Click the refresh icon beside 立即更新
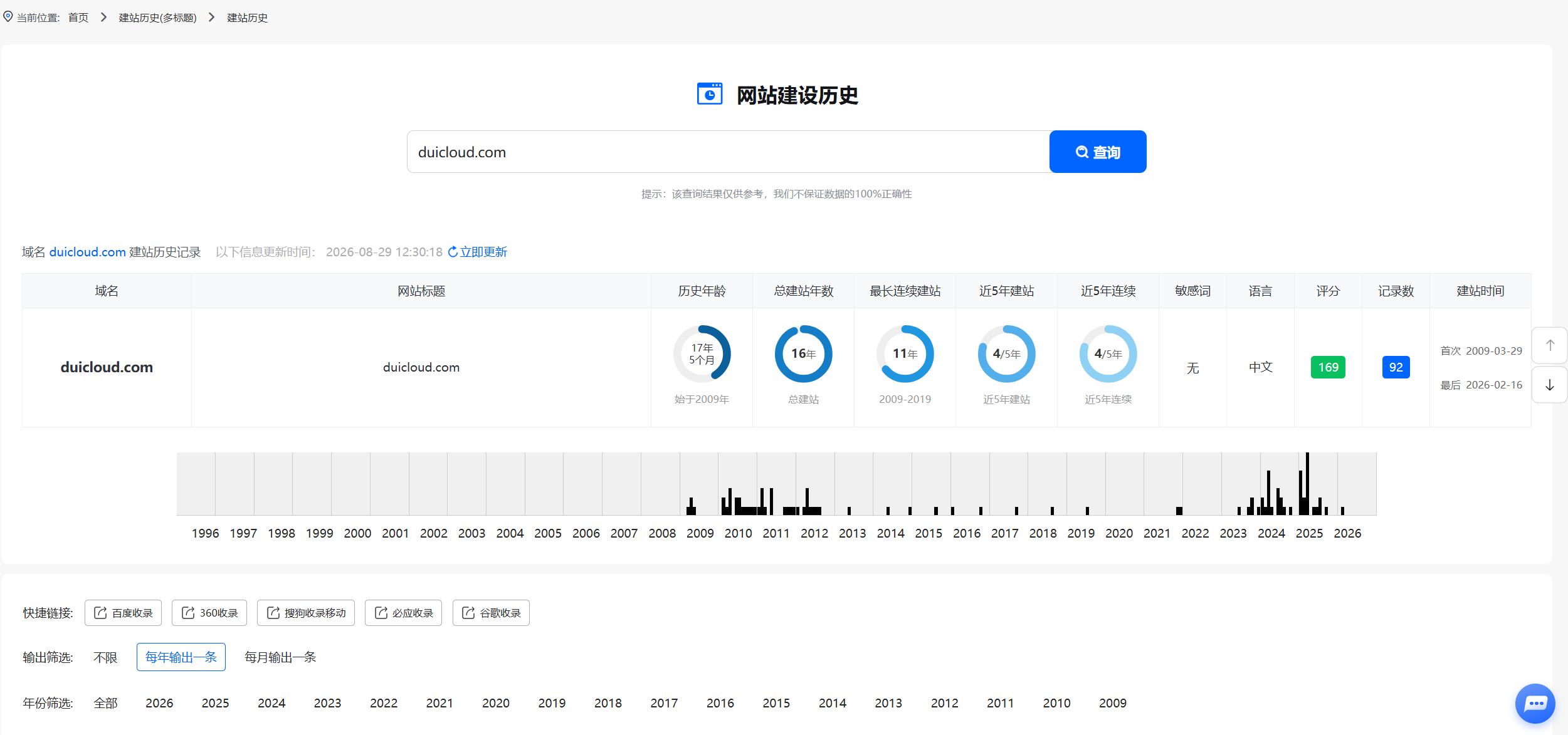 [453, 252]
